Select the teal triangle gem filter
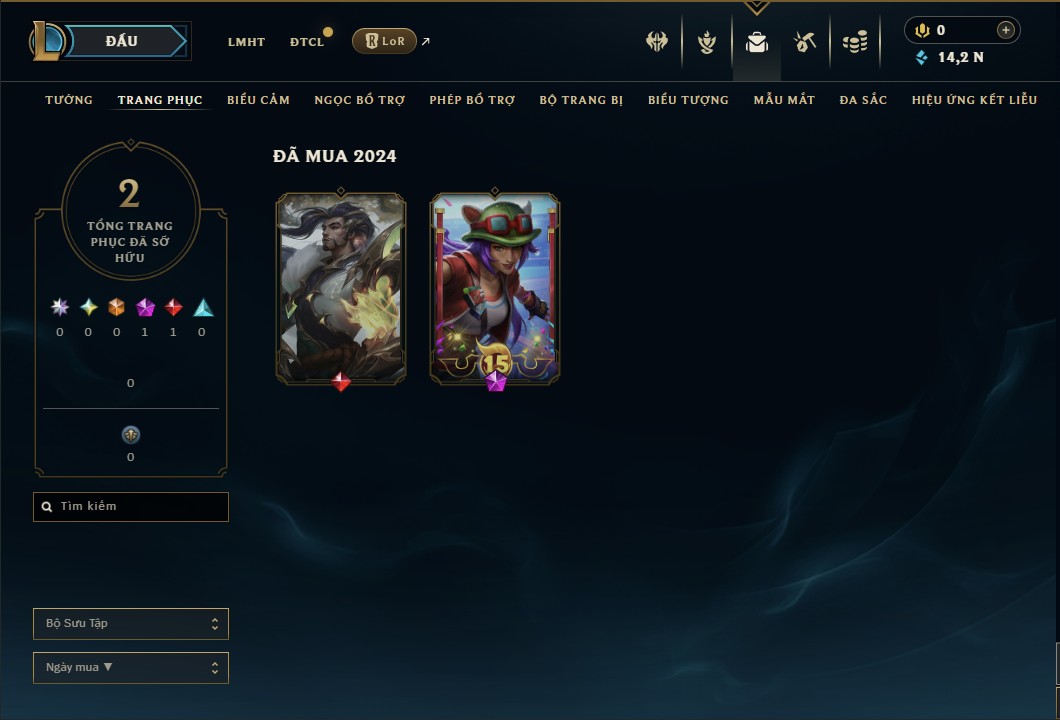Image resolution: width=1060 pixels, height=720 pixels. [x=203, y=308]
